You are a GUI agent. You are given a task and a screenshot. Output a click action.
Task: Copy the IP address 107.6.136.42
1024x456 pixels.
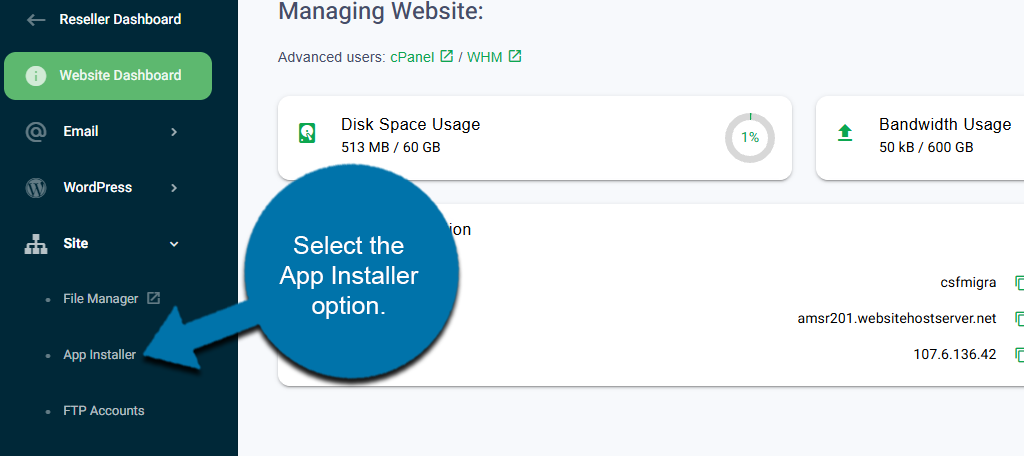point(1018,355)
